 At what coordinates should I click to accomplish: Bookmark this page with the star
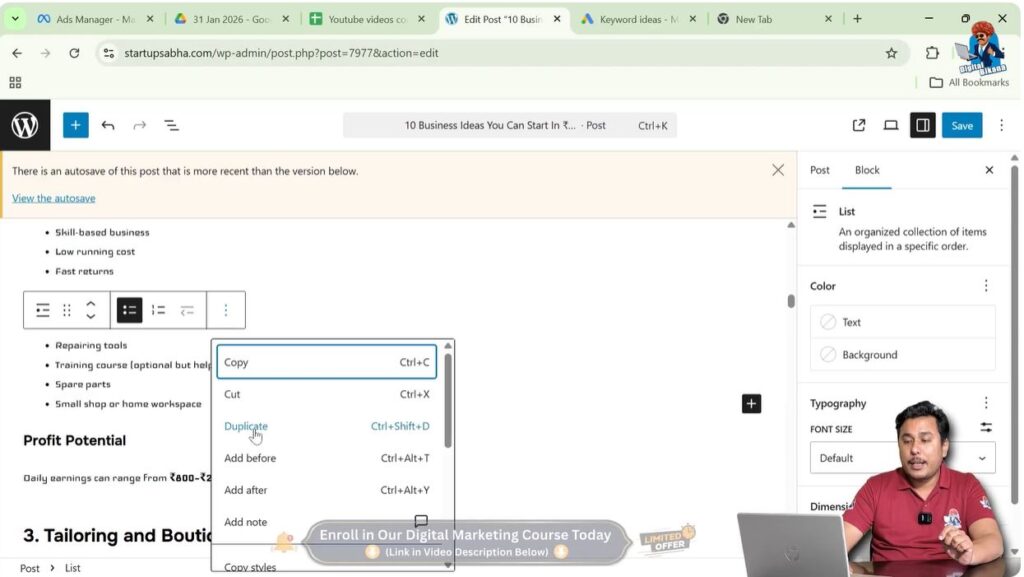tap(891, 53)
